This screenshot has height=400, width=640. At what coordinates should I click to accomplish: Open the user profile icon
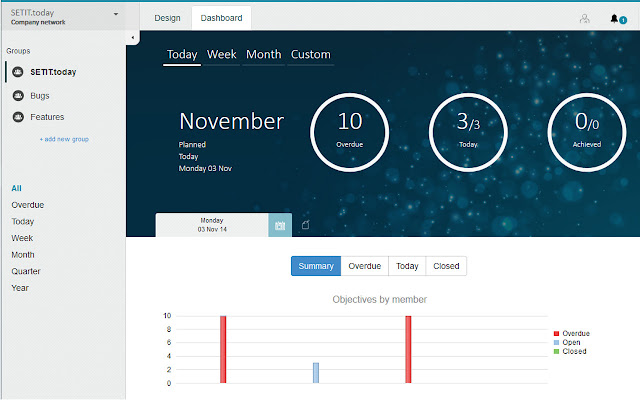click(584, 18)
